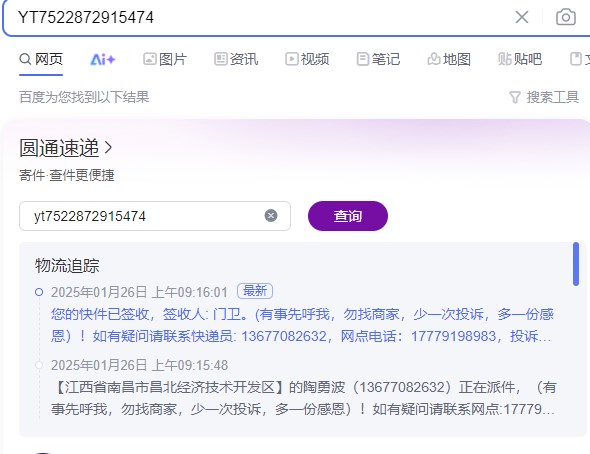Click the blue timeline dot of latest entry
Screen dimensions: 590x454
tap(39, 292)
